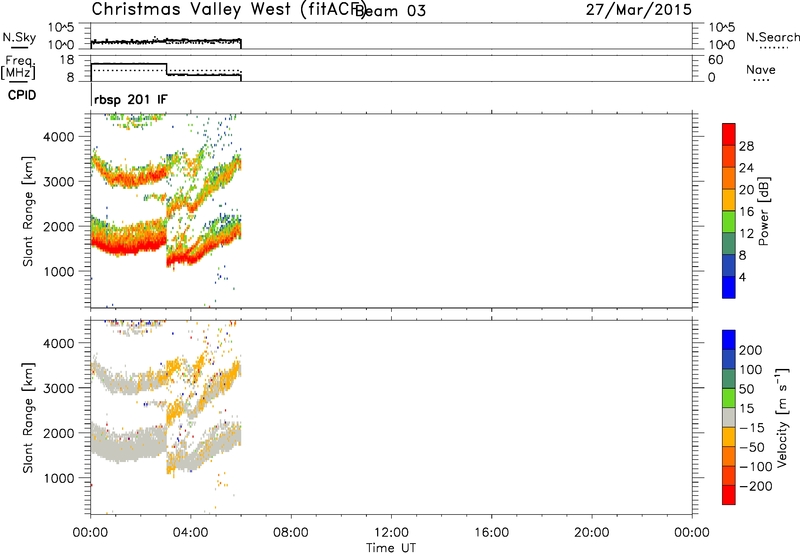Click the dotted line sample under N.Search
The width and height of the screenshot is (800, 554).
[774, 48]
